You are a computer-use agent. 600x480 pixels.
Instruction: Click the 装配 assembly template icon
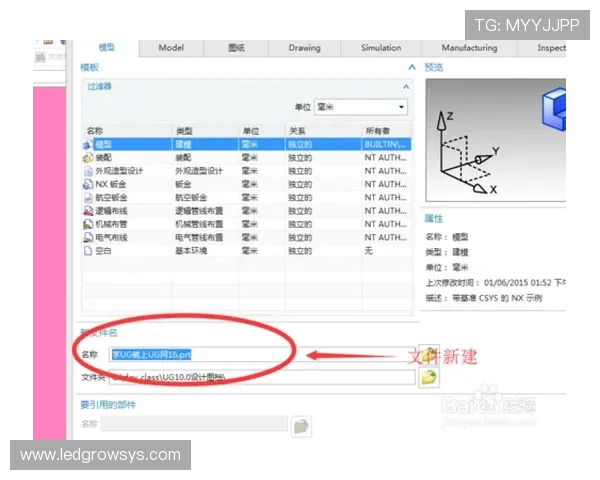(x=88, y=158)
